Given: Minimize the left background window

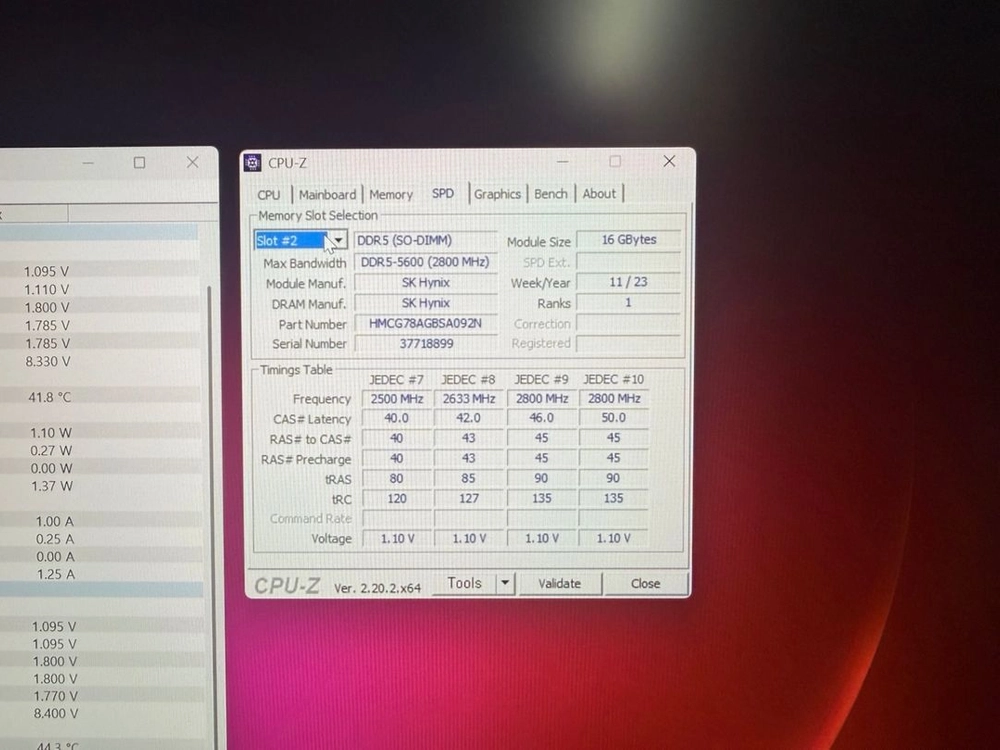Looking at the screenshot, I should (88, 163).
